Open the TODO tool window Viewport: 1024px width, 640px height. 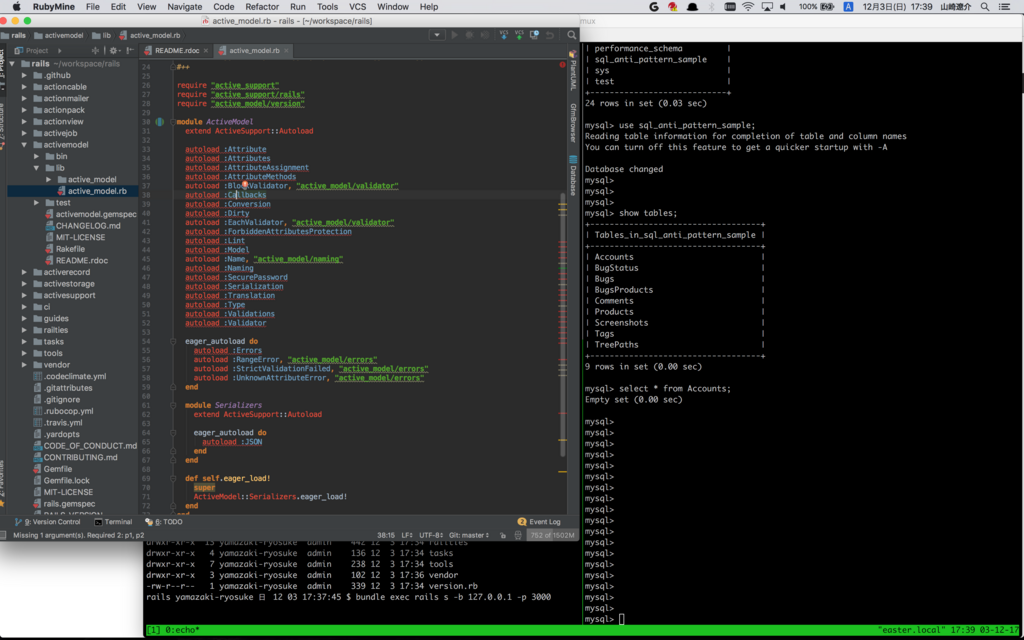[164, 522]
